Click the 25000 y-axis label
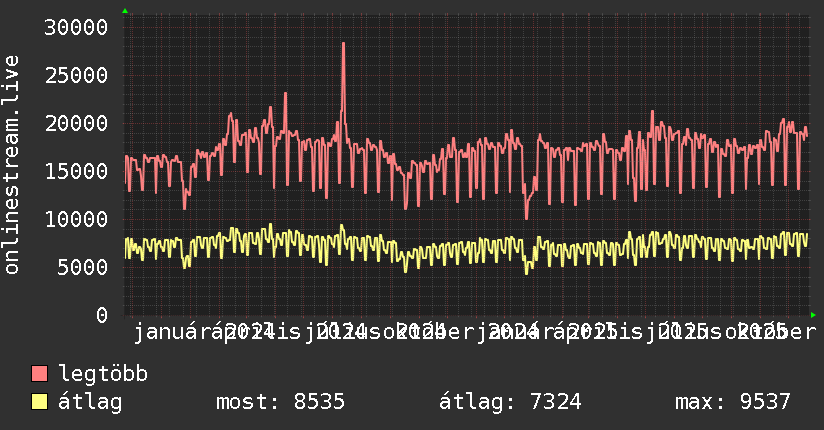The width and height of the screenshot is (824, 430). tap(76, 76)
